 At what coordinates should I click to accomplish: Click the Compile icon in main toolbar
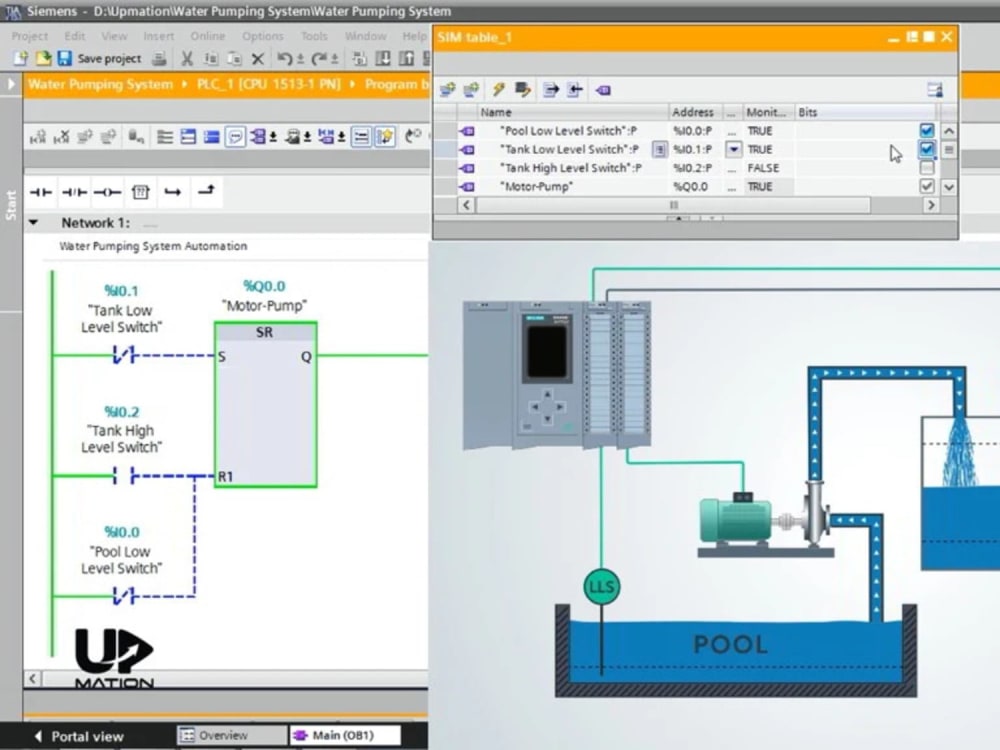359,59
